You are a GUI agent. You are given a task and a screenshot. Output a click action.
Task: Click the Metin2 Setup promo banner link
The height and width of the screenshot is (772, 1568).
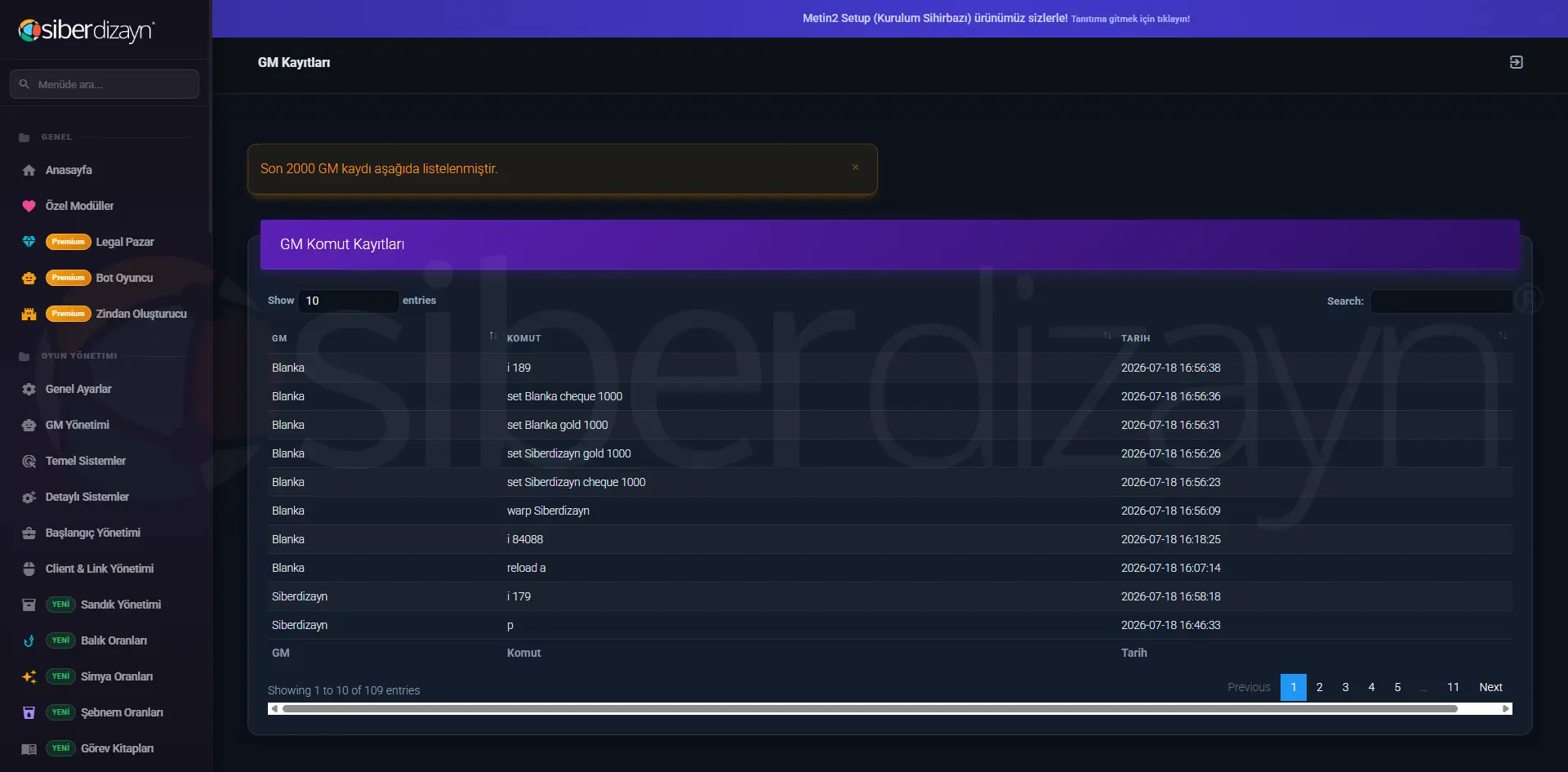(996, 18)
